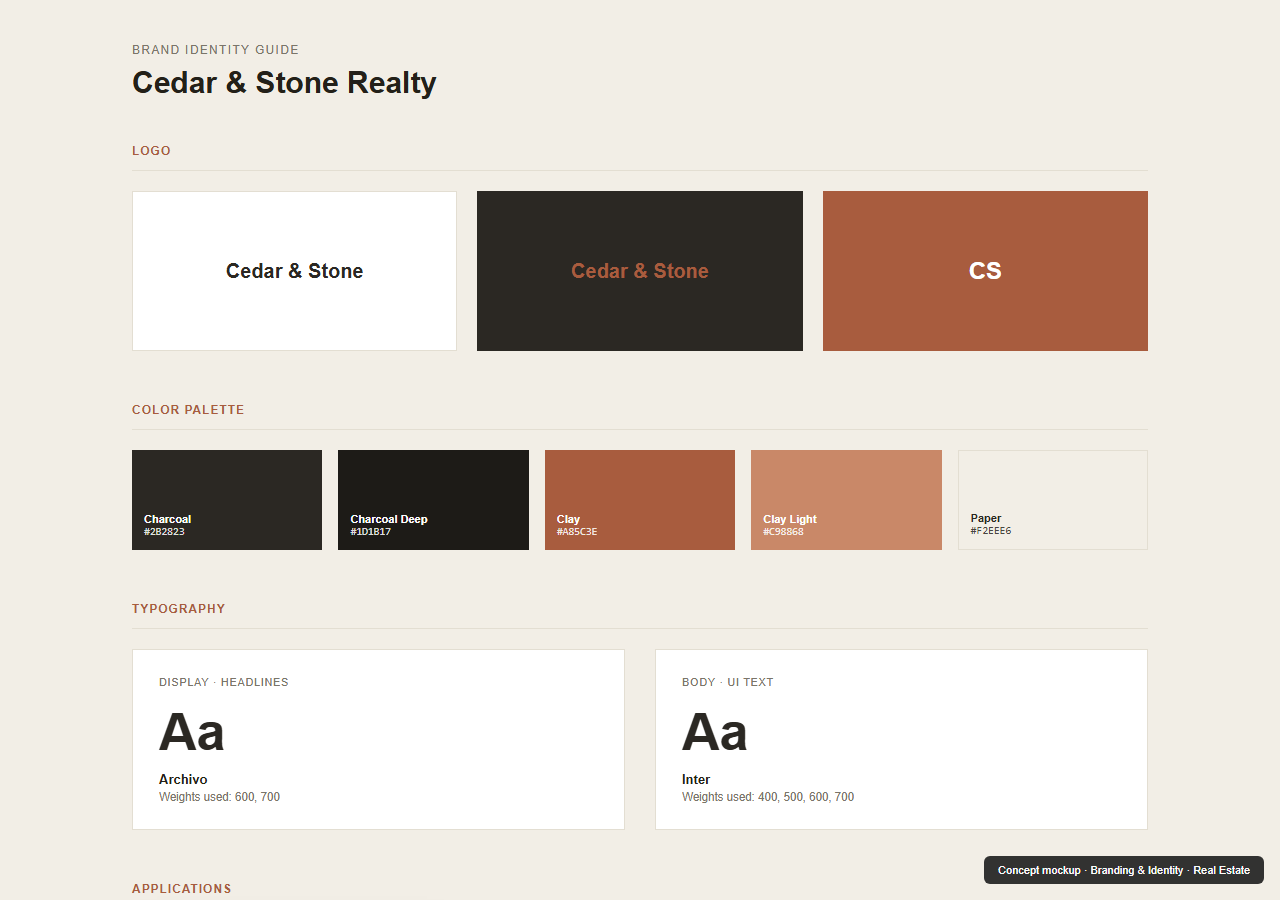This screenshot has height=900, width=1280.
Task: Click the LOGO section heading
Action: [151, 151]
